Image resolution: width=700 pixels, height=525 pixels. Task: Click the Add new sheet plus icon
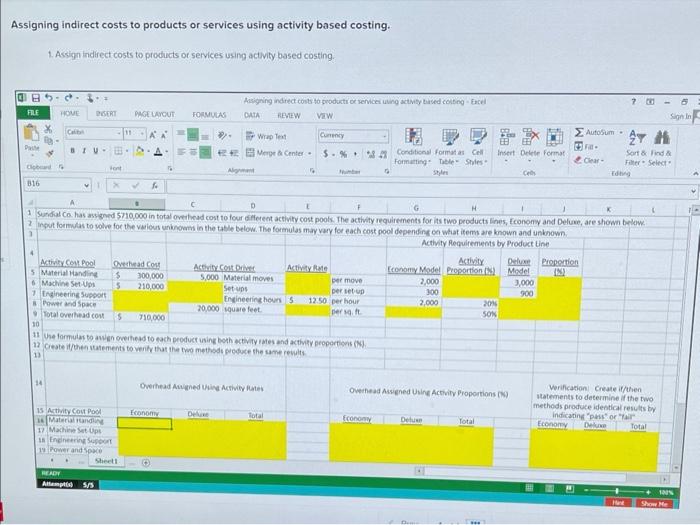click(146, 463)
